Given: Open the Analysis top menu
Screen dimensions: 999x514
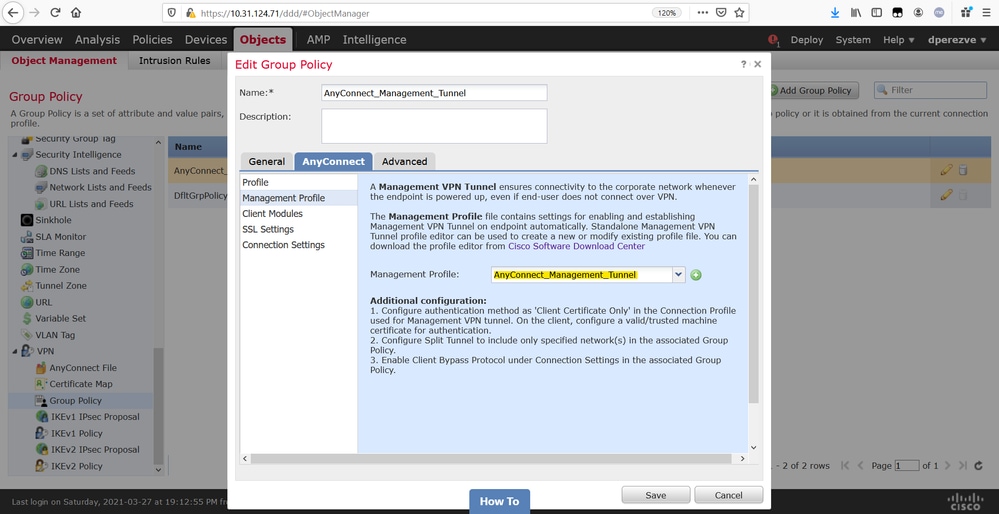Looking at the screenshot, I should click(x=97, y=39).
